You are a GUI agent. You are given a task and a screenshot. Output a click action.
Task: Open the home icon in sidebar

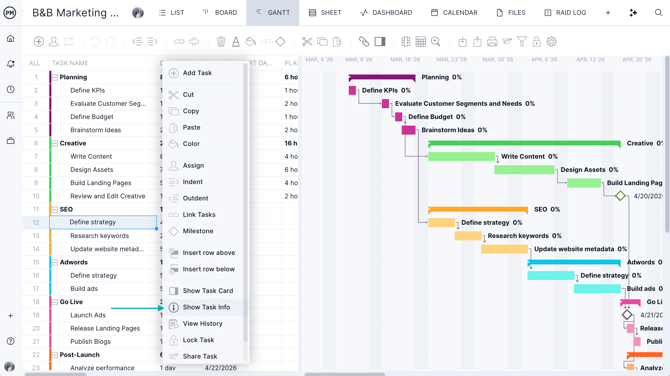(x=11, y=38)
